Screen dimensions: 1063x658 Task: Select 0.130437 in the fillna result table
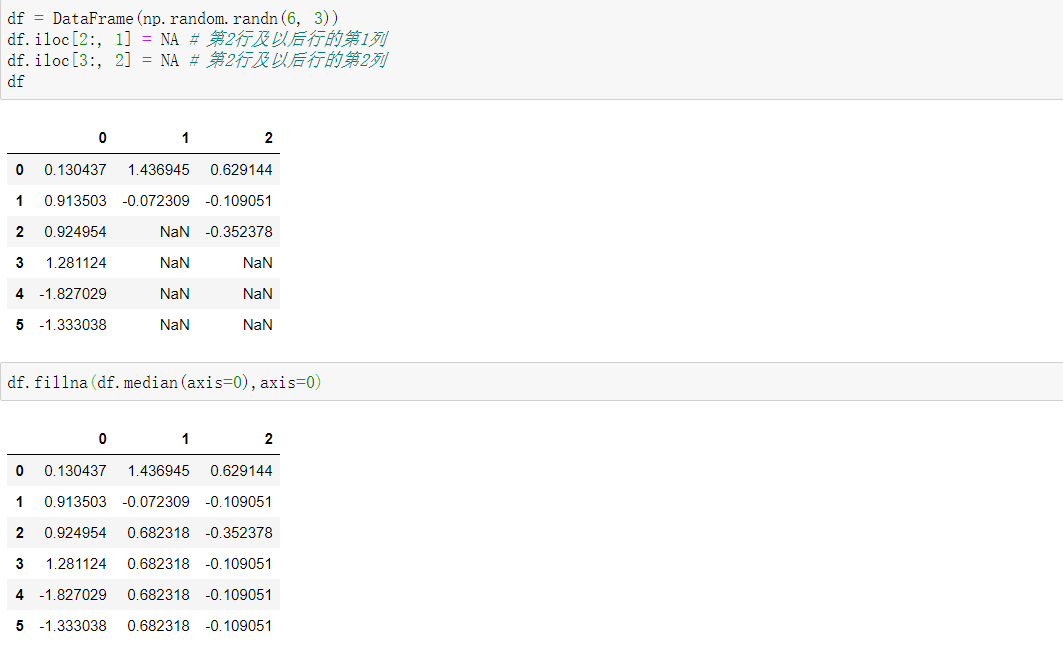click(x=75, y=470)
